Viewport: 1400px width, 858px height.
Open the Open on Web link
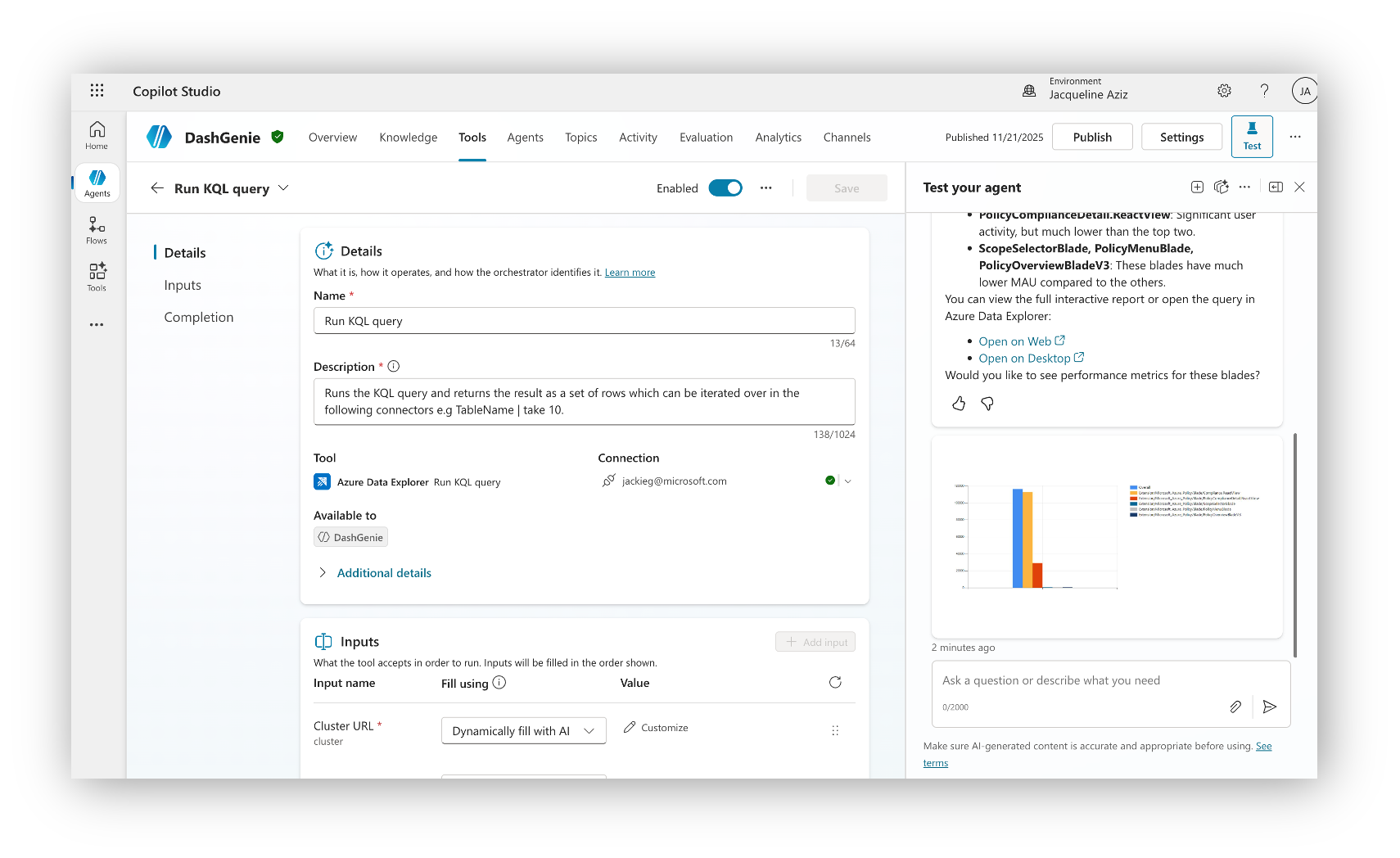(x=1022, y=341)
